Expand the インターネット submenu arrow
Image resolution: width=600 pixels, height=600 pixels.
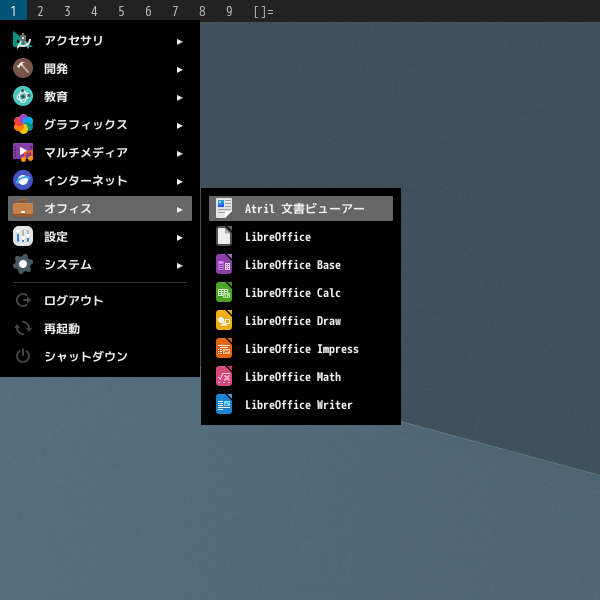(179, 182)
